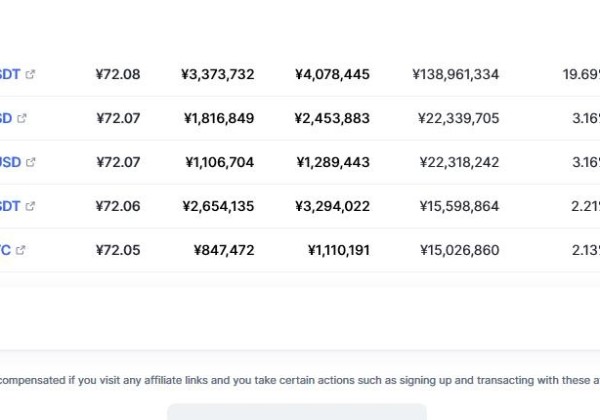This screenshot has height=420, width=600.
Task: Open the pair link in the ¥22,339,705 row
Action: click(6, 118)
